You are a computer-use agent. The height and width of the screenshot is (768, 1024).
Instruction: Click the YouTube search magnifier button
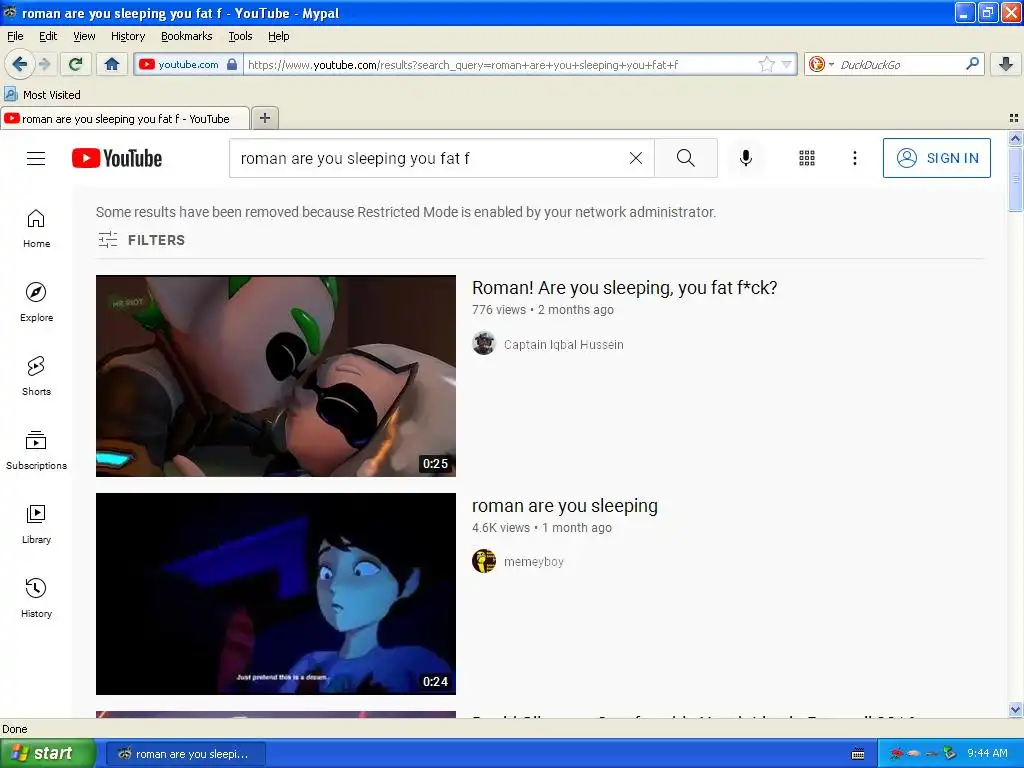click(x=686, y=158)
